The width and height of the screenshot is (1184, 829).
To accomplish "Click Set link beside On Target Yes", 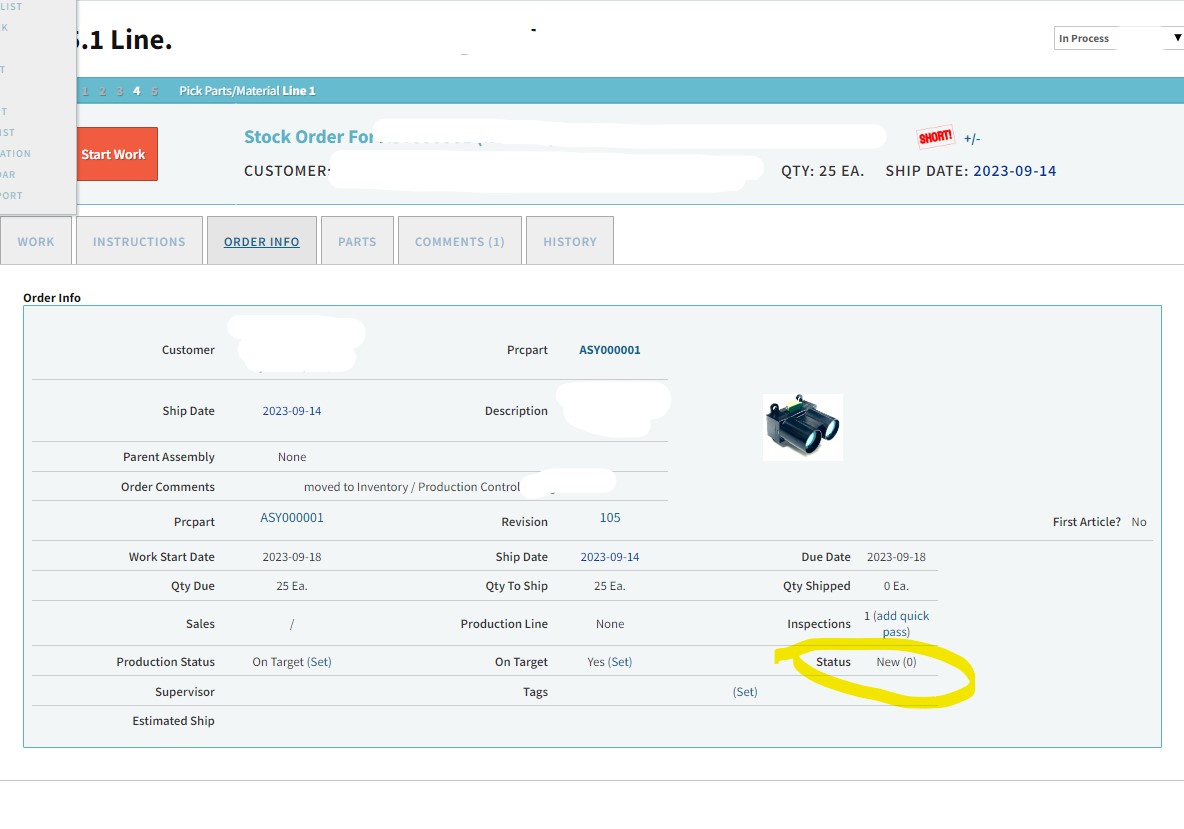I will point(620,661).
